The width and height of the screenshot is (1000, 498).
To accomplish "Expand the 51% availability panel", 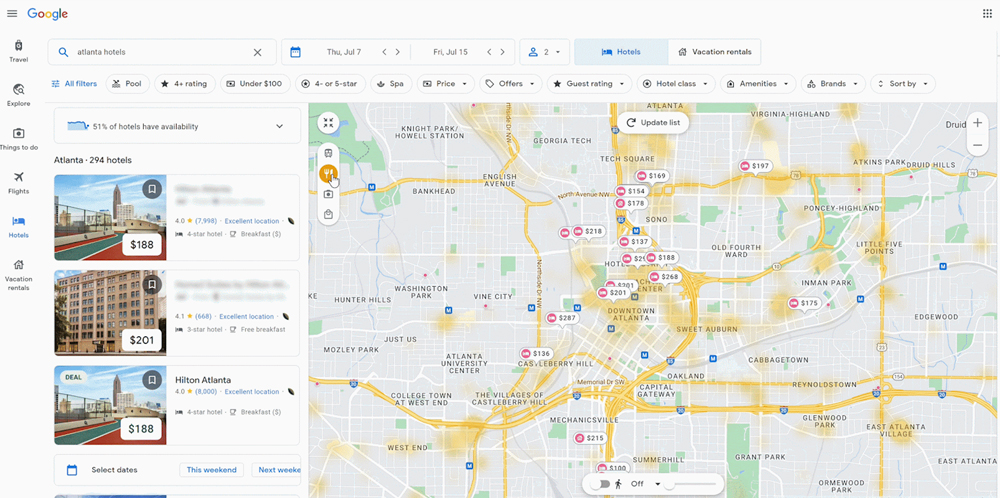I will [x=279, y=127].
